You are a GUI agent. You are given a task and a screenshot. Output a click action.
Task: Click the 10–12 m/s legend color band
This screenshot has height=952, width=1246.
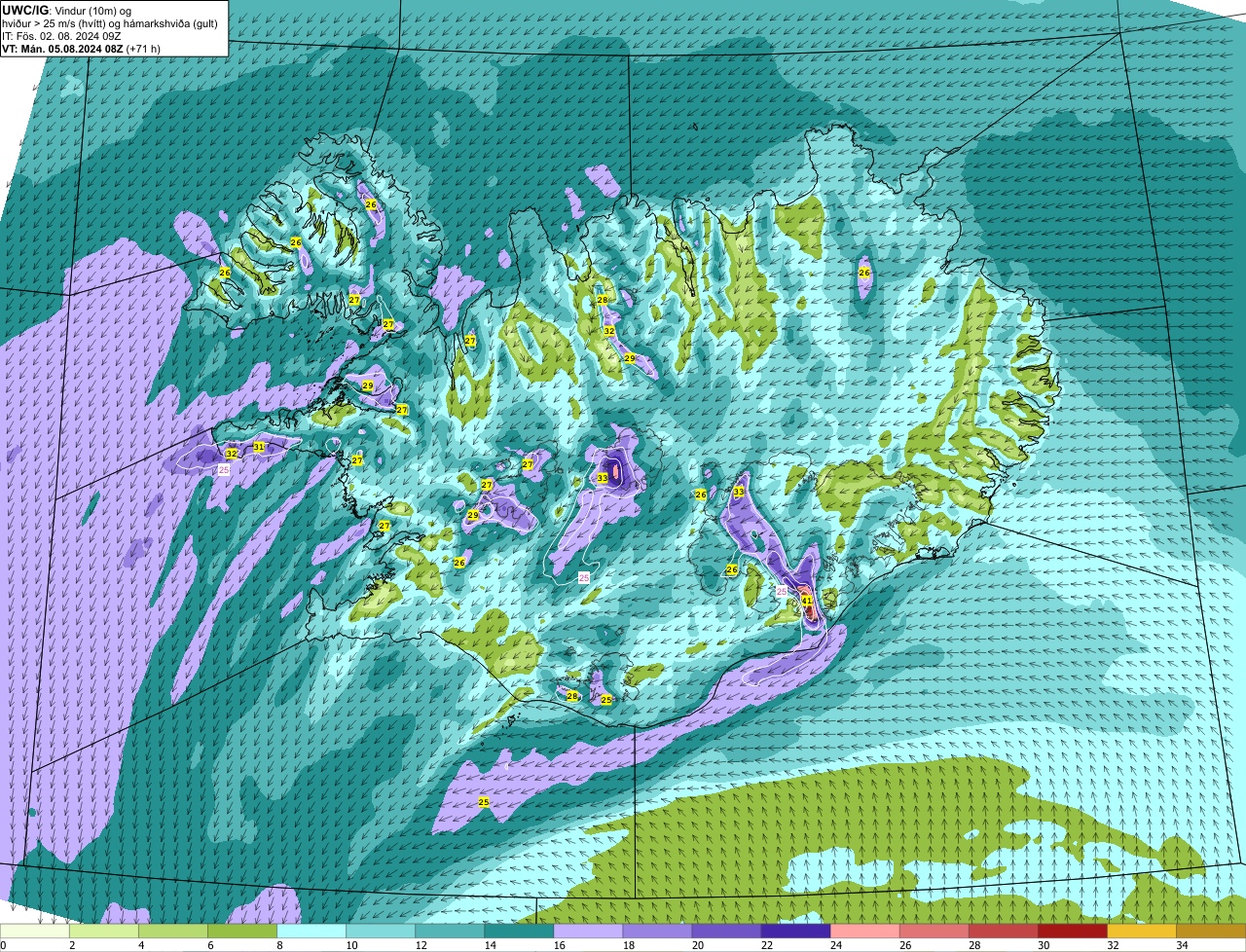click(x=381, y=932)
